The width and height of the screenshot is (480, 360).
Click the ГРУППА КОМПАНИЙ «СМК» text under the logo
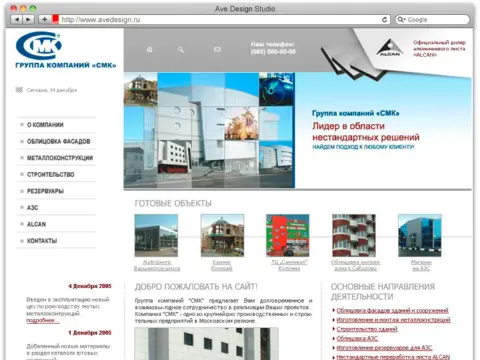click(66, 65)
